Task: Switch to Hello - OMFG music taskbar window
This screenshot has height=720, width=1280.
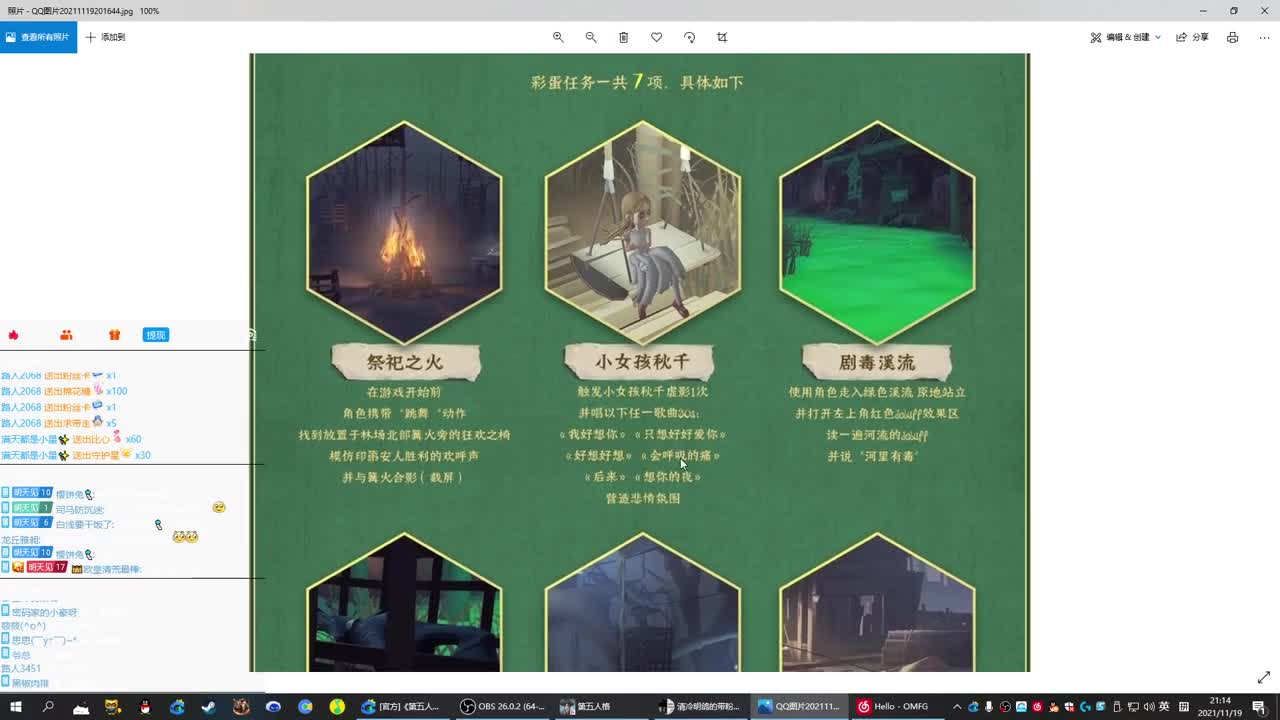Action: coord(897,706)
